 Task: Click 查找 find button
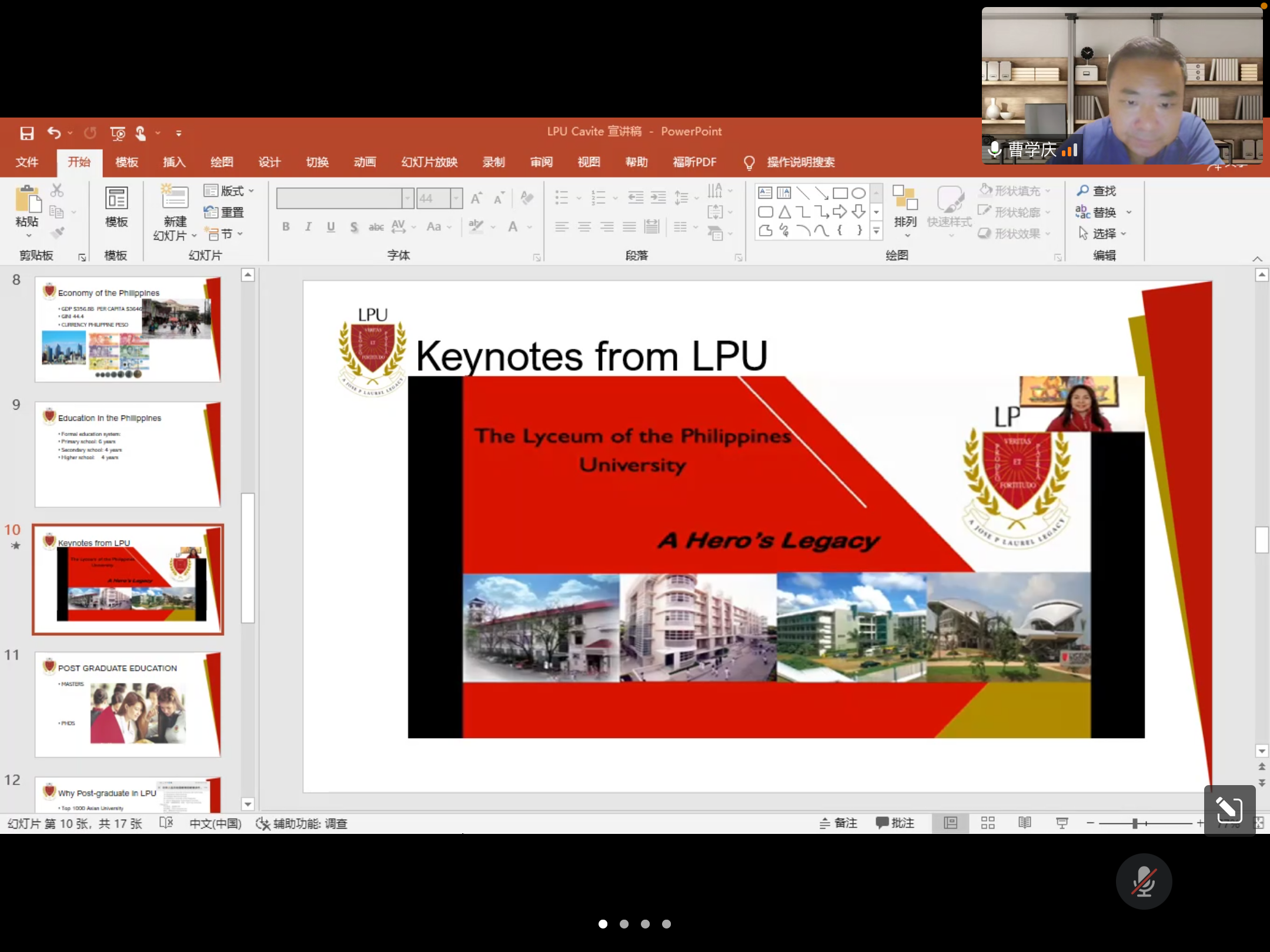click(x=1096, y=191)
